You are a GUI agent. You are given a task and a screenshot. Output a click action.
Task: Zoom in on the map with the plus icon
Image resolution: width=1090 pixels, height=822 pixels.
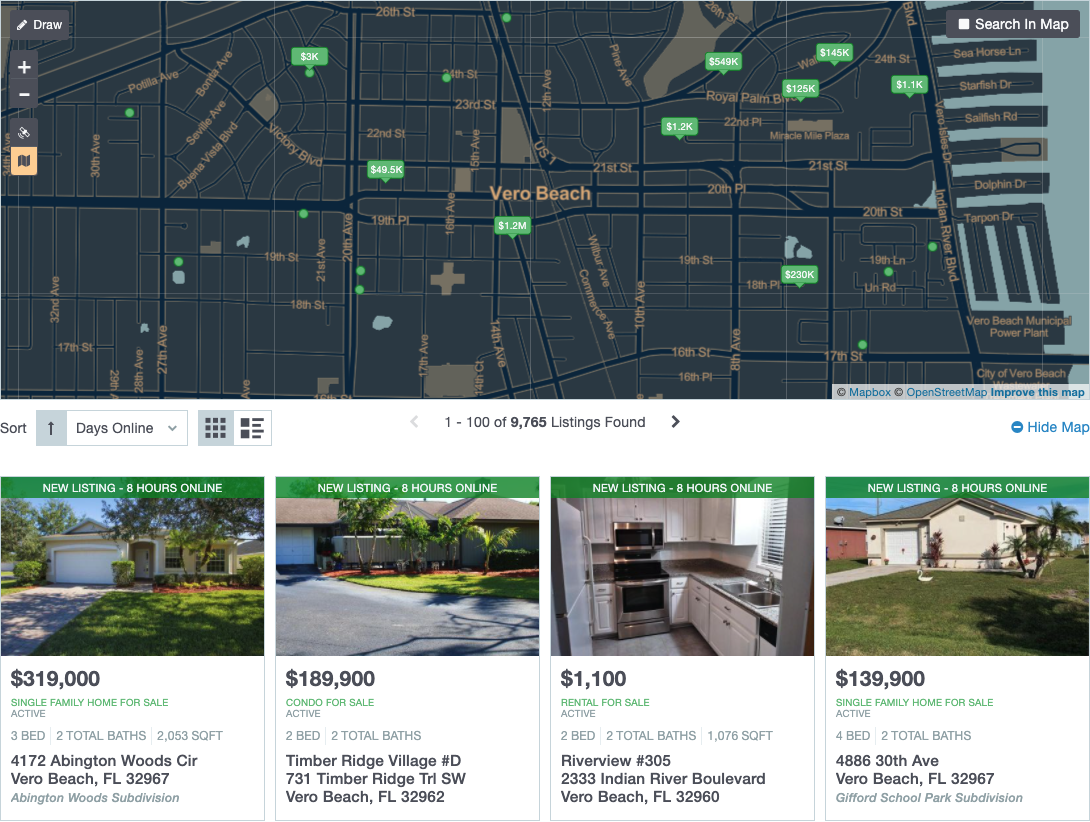(x=23, y=67)
